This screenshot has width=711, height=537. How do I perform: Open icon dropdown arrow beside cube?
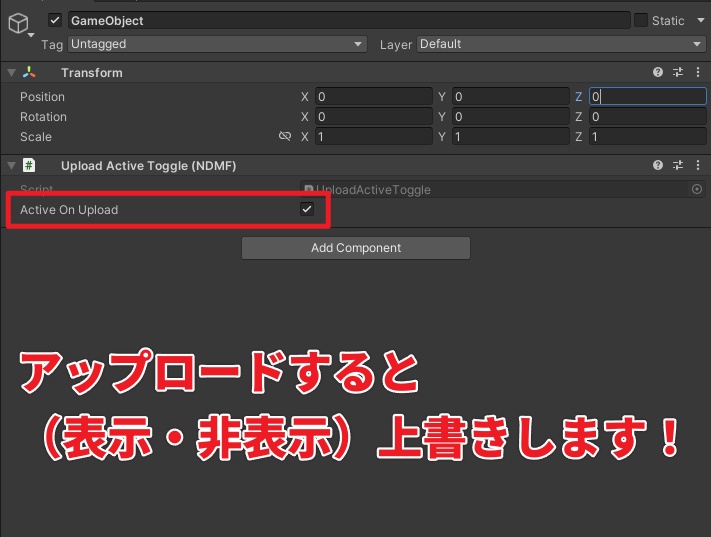(x=31, y=35)
